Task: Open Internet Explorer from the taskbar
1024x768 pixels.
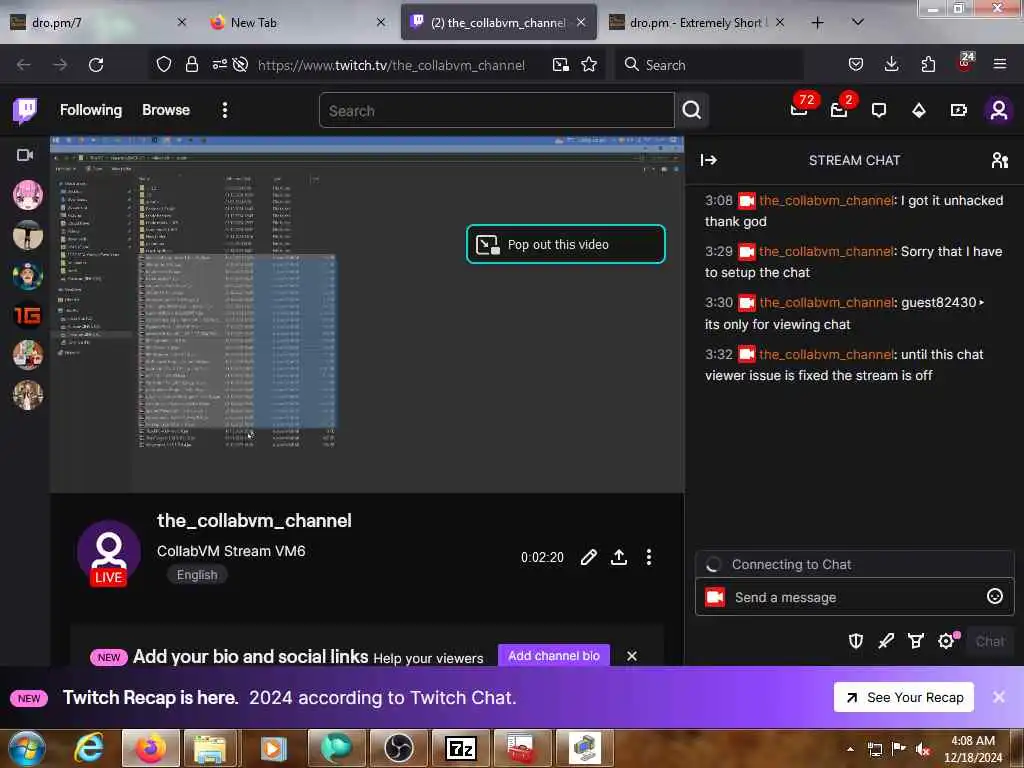Action: [89, 748]
